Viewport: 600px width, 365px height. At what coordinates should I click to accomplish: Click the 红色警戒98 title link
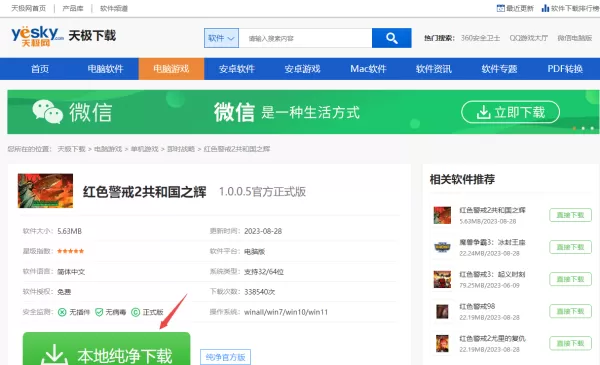pyautogui.click(x=477, y=306)
